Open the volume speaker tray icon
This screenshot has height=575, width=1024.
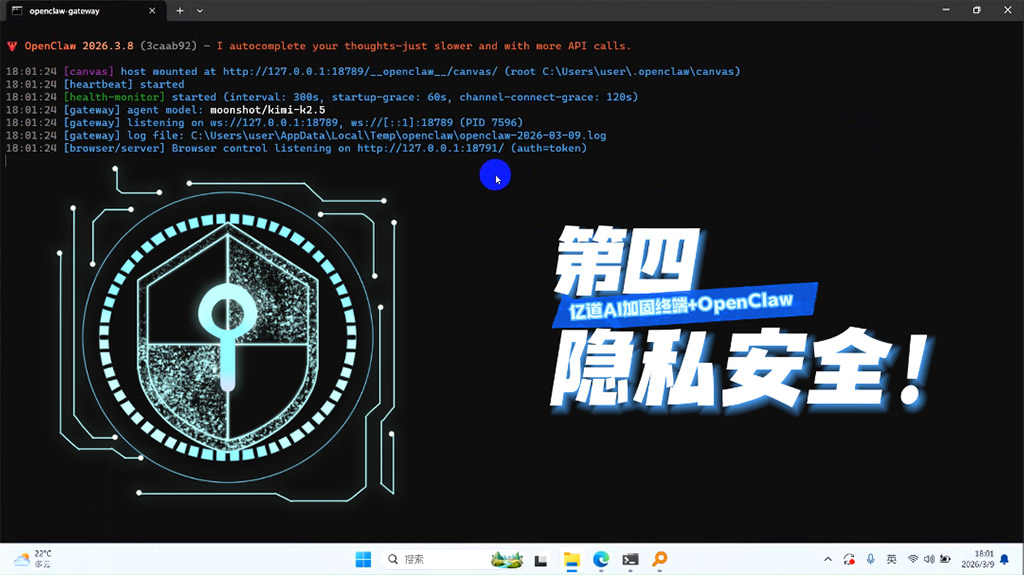point(929,559)
